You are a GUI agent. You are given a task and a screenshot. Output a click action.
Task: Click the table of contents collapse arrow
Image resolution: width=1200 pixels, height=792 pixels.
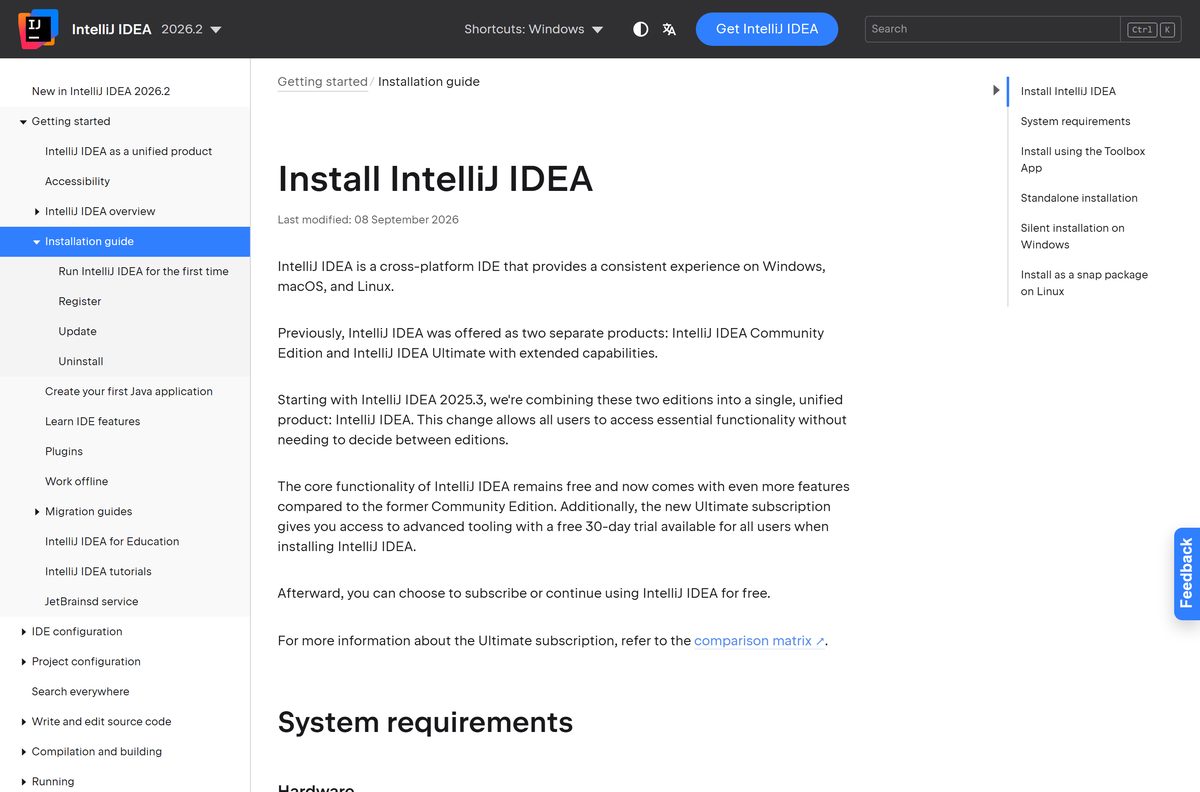[x=996, y=90]
